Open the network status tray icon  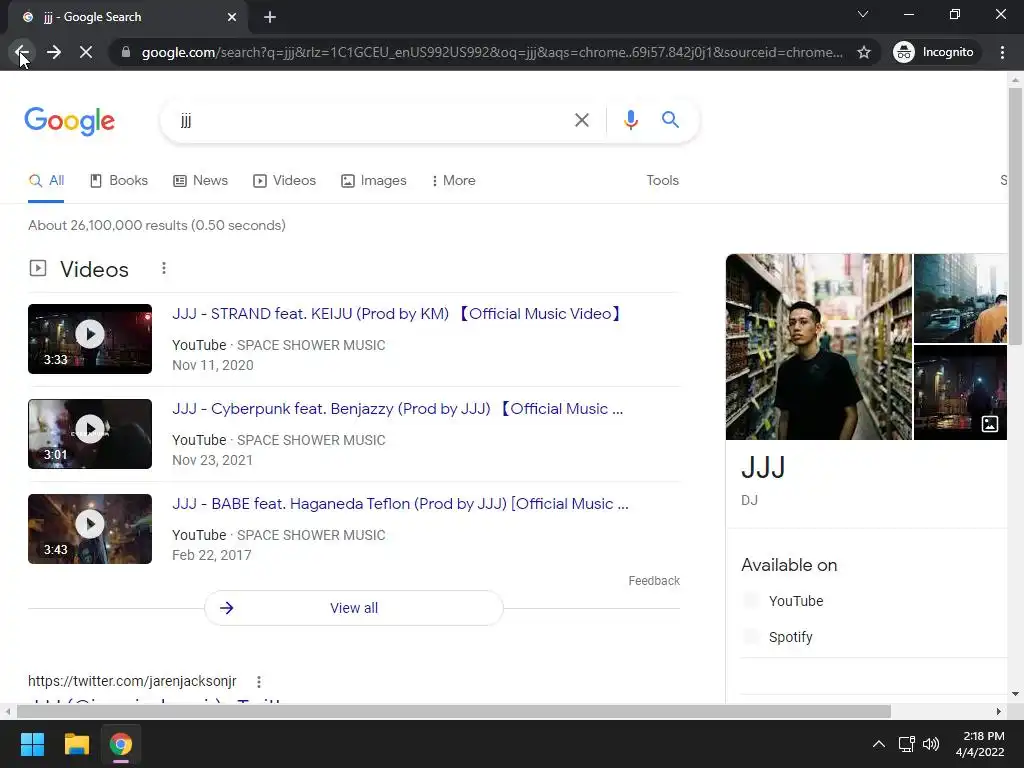click(906, 744)
